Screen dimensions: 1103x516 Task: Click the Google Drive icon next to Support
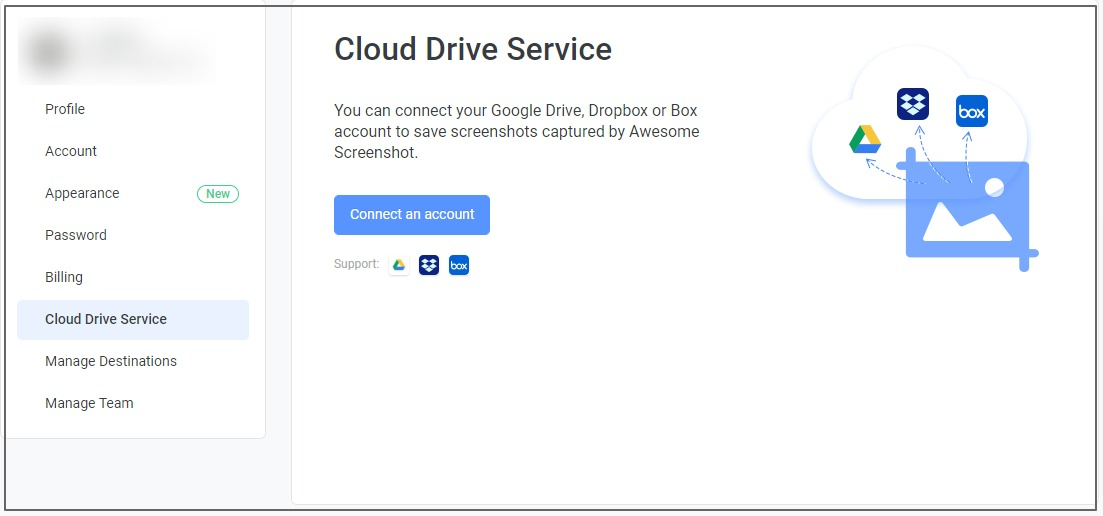click(x=399, y=265)
